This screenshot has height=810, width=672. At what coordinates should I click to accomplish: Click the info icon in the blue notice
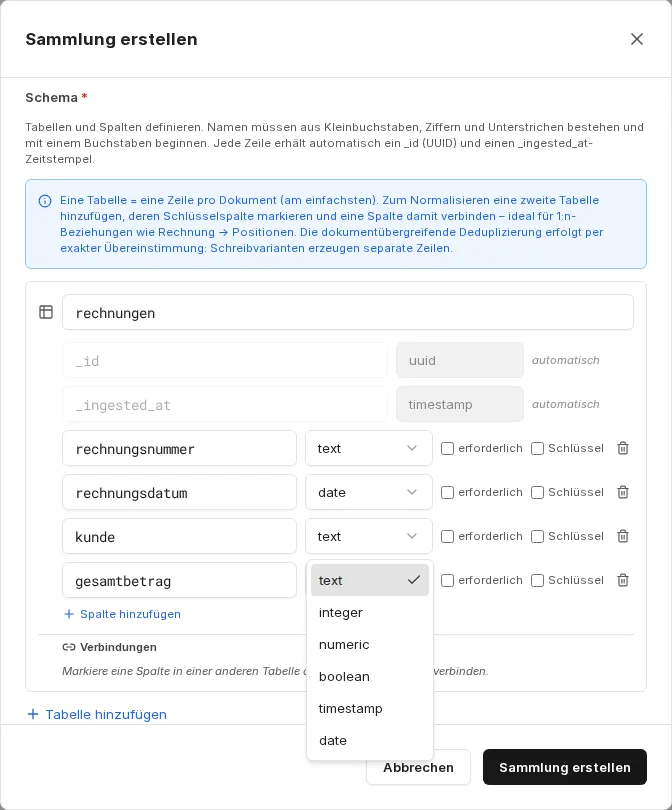45,201
